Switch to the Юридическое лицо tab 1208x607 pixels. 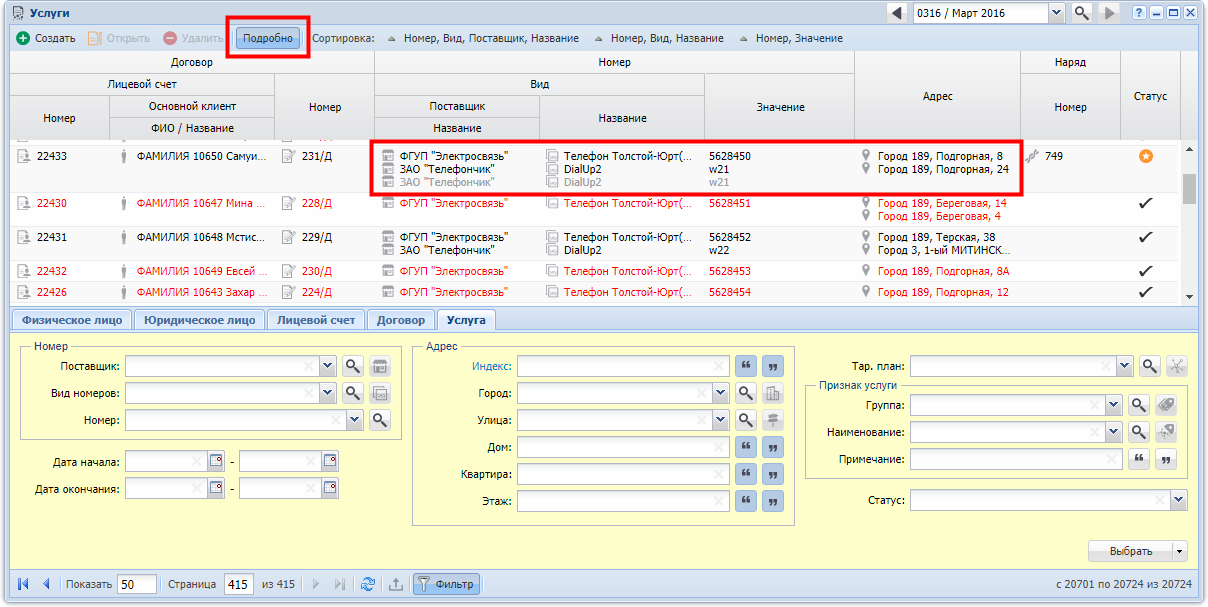pos(199,320)
